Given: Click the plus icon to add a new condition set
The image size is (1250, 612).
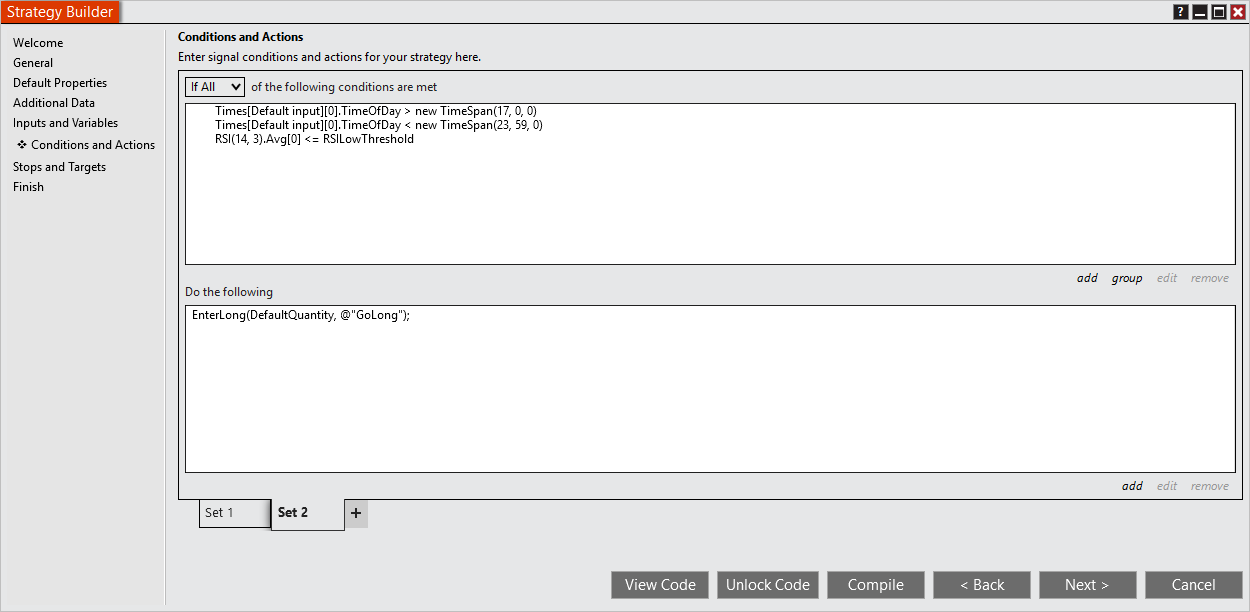Looking at the screenshot, I should click(356, 512).
